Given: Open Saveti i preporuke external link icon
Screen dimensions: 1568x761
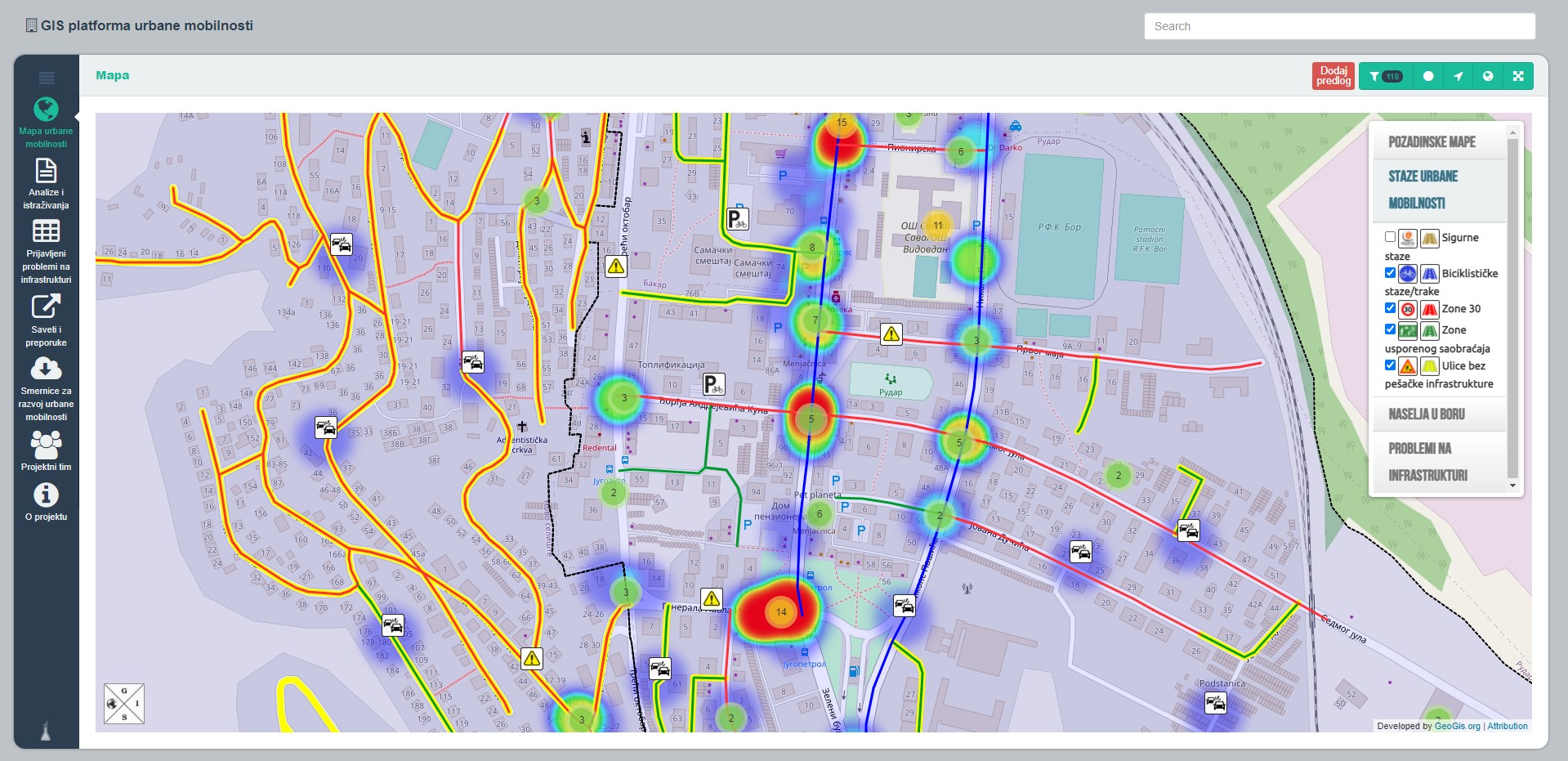Looking at the screenshot, I should point(46,307).
